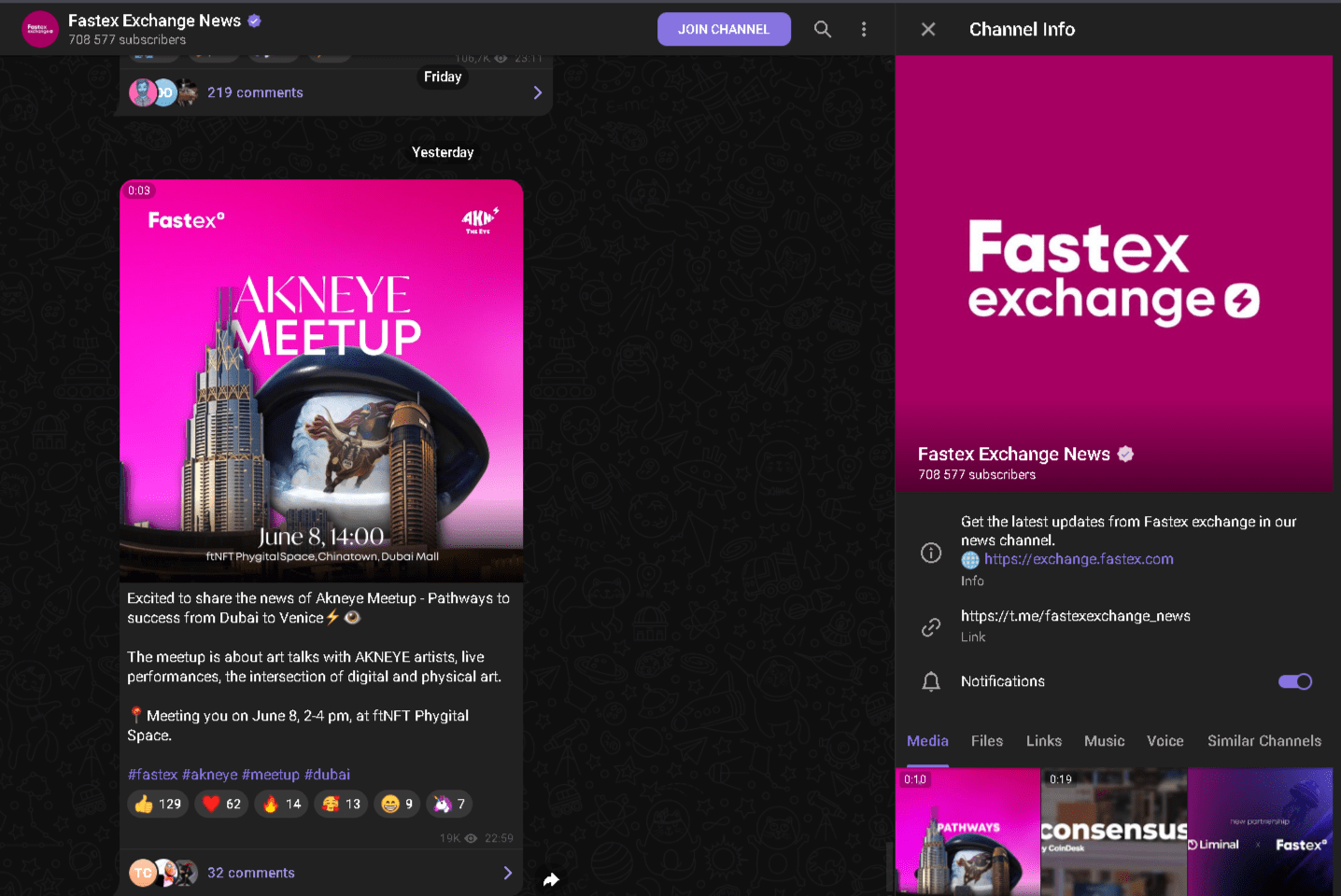The width and height of the screenshot is (1341, 896).
Task: Click the #meetup hashtag
Action: coord(271,775)
